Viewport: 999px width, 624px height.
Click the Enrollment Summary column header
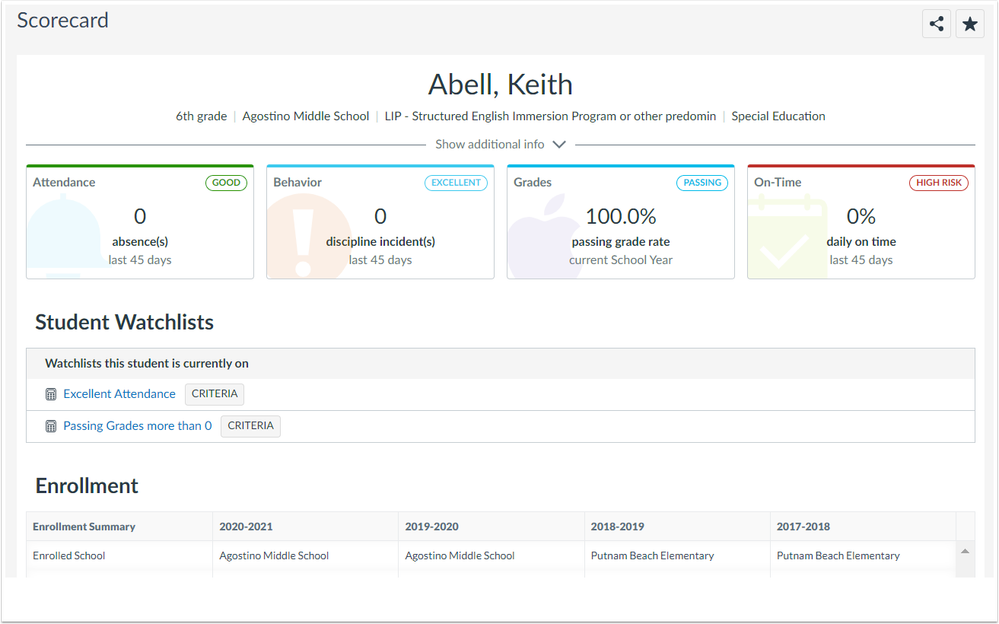click(x=84, y=527)
